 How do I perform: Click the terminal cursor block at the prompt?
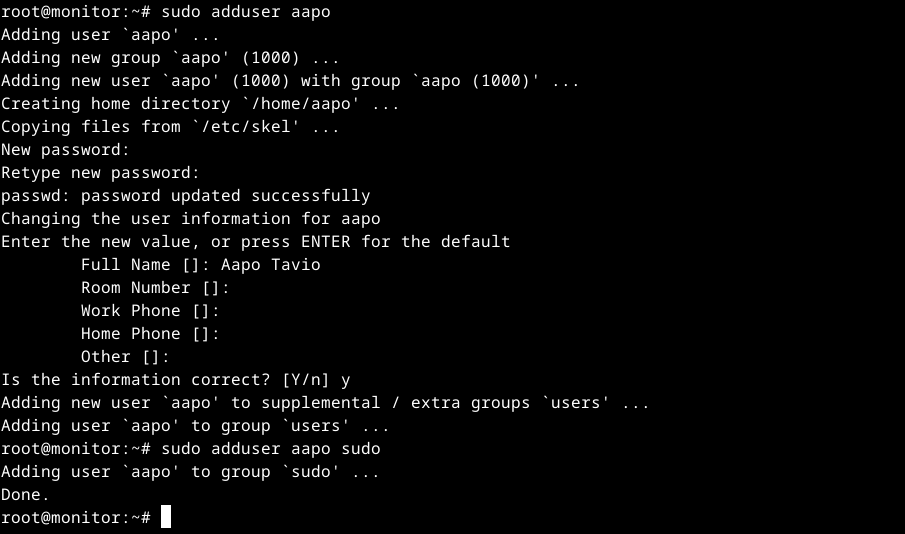(166, 517)
